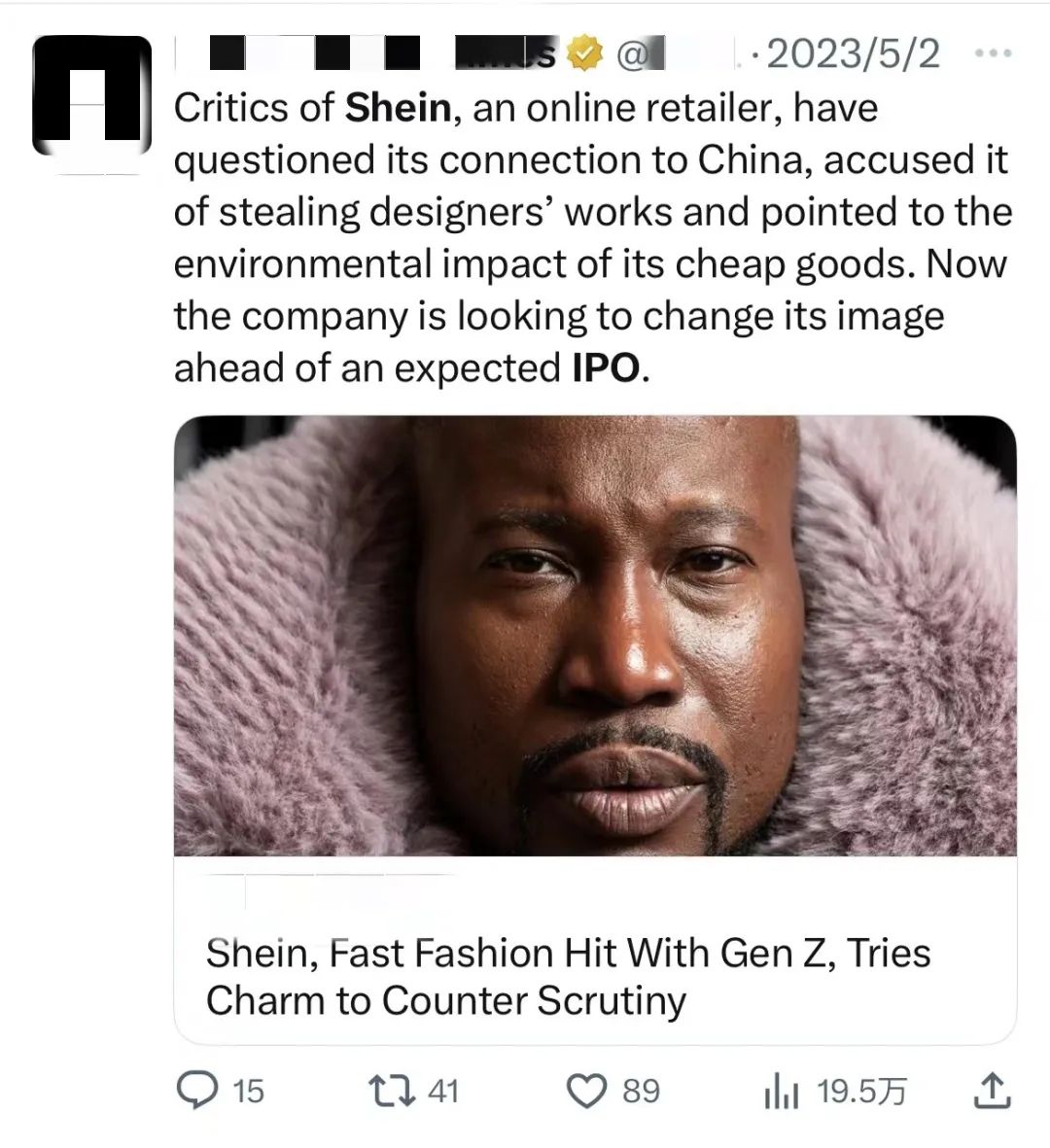Open view analytics bar chart icon
Image resolution: width=1050 pixels, height=1148 pixels.
[782, 1092]
